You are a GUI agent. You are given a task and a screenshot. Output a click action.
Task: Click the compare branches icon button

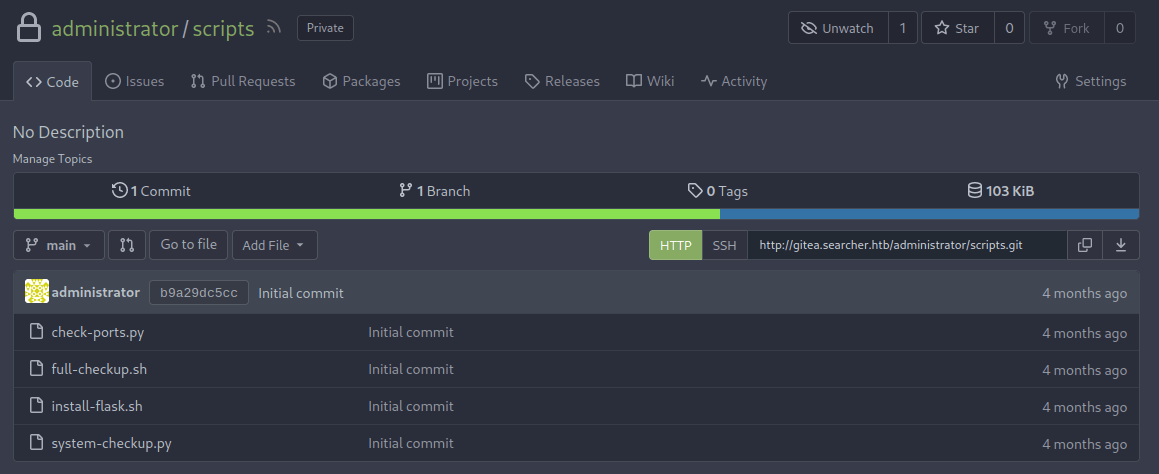(x=127, y=245)
